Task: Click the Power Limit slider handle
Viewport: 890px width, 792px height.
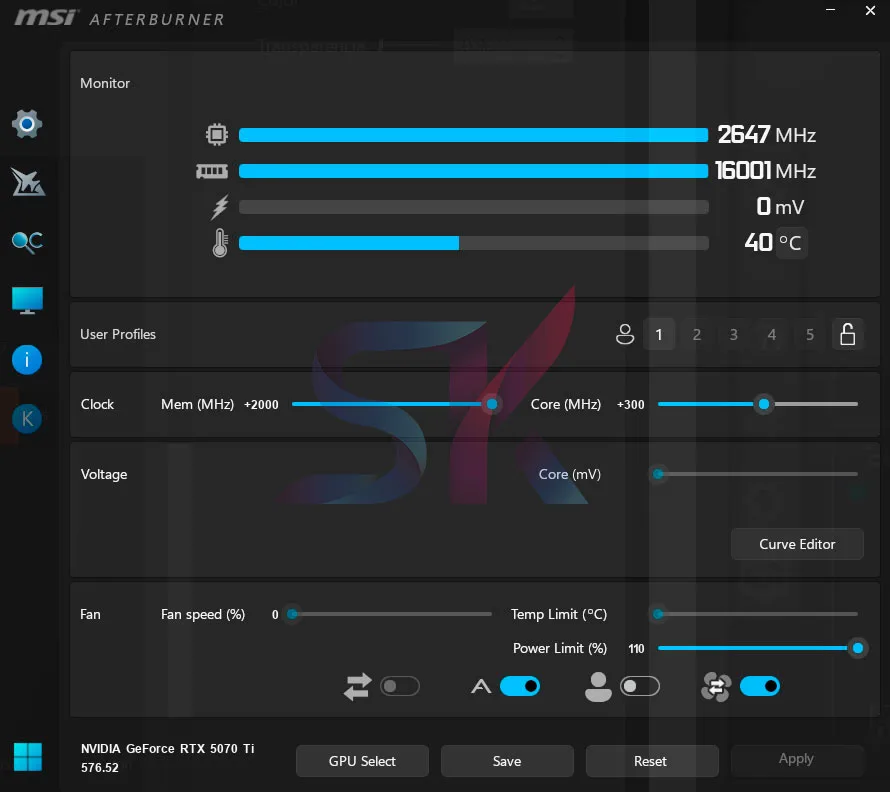Action: coord(858,648)
